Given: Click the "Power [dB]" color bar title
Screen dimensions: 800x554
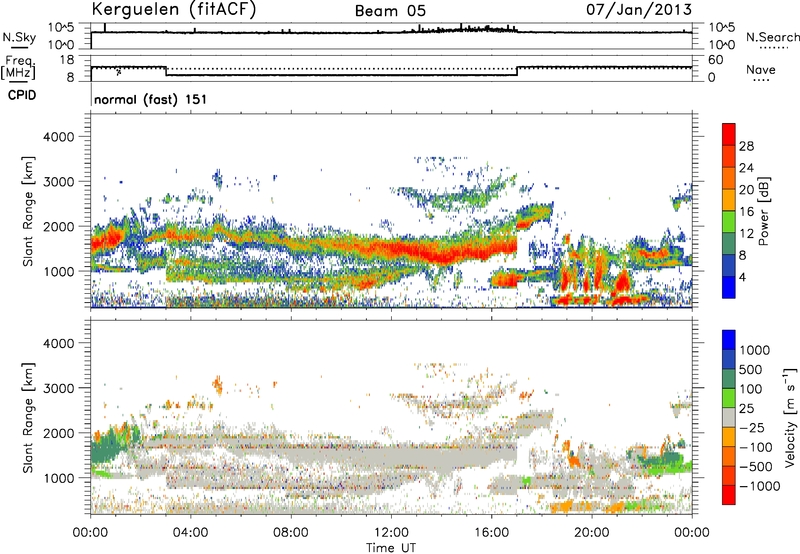Looking at the screenshot, I should (763, 211).
